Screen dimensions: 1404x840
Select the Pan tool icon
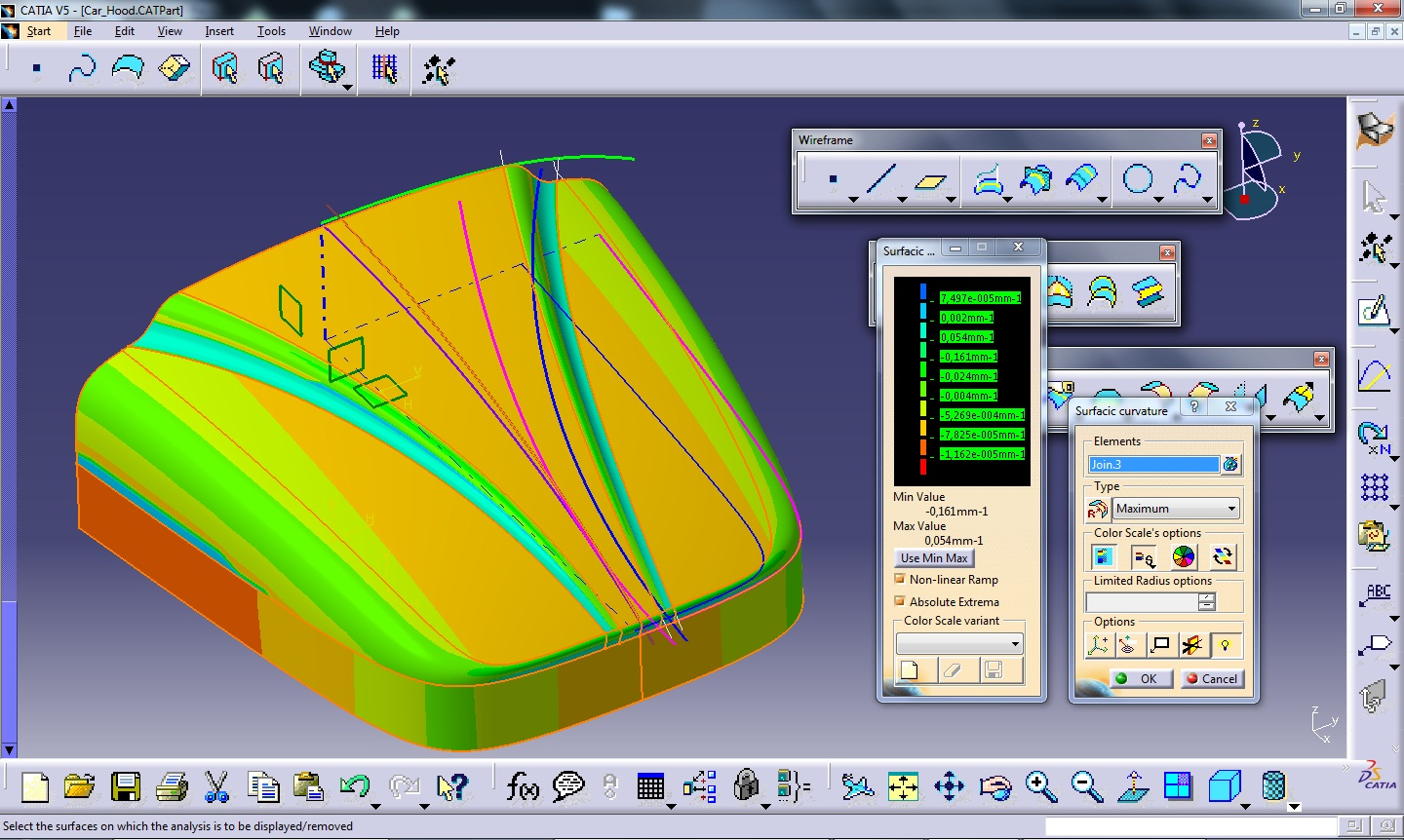949,785
